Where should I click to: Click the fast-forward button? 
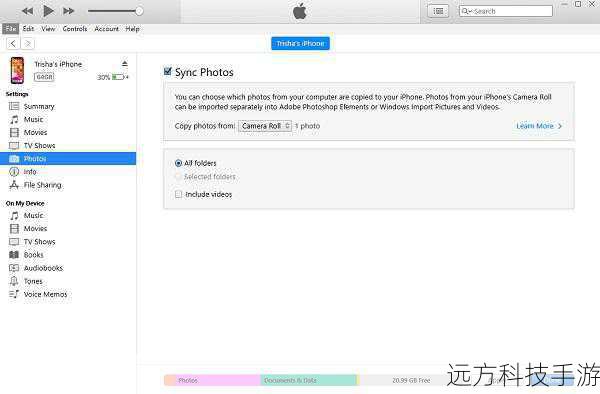tap(68, 11)
